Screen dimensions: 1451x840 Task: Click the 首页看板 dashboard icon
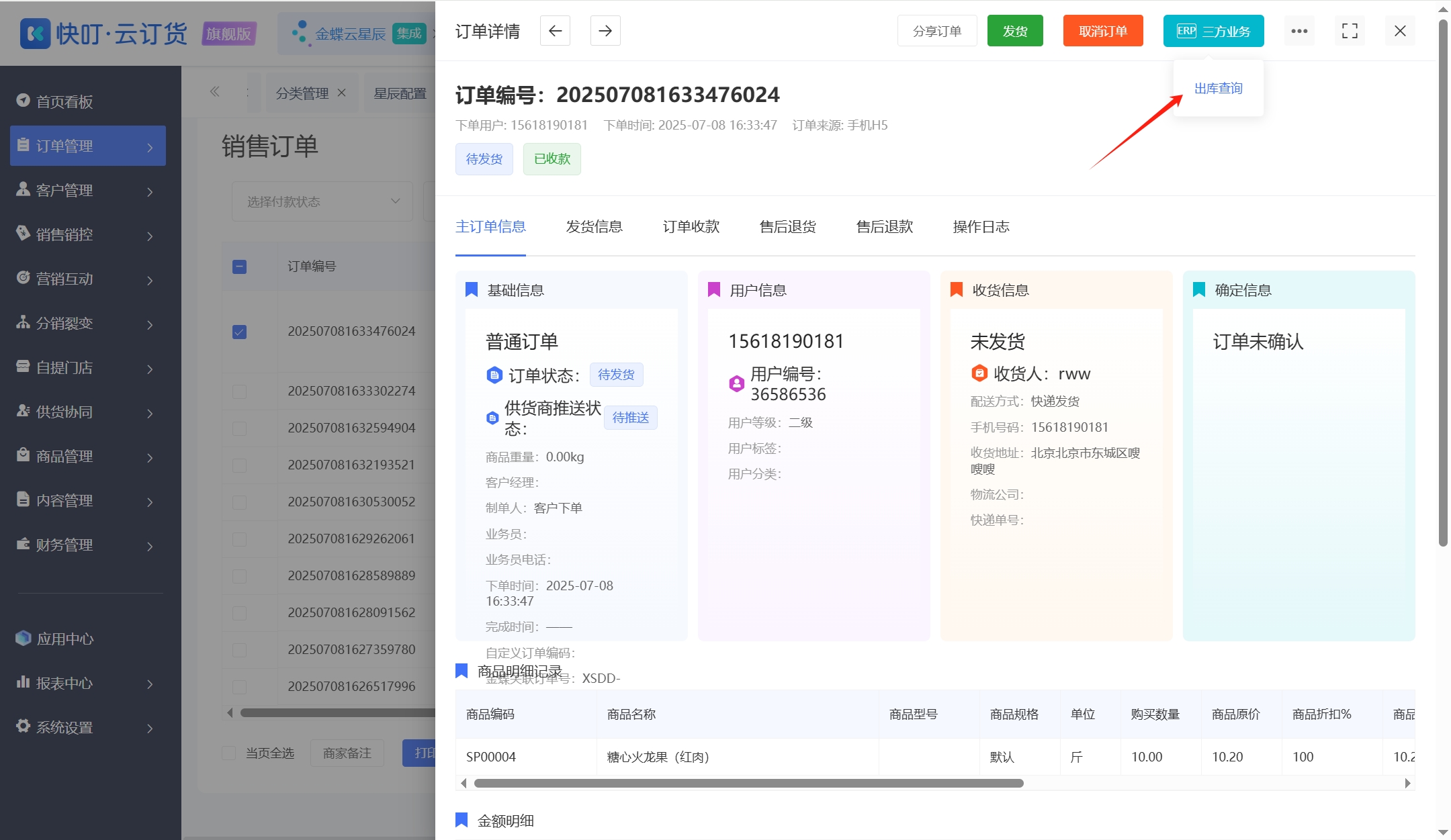[24, 100]
